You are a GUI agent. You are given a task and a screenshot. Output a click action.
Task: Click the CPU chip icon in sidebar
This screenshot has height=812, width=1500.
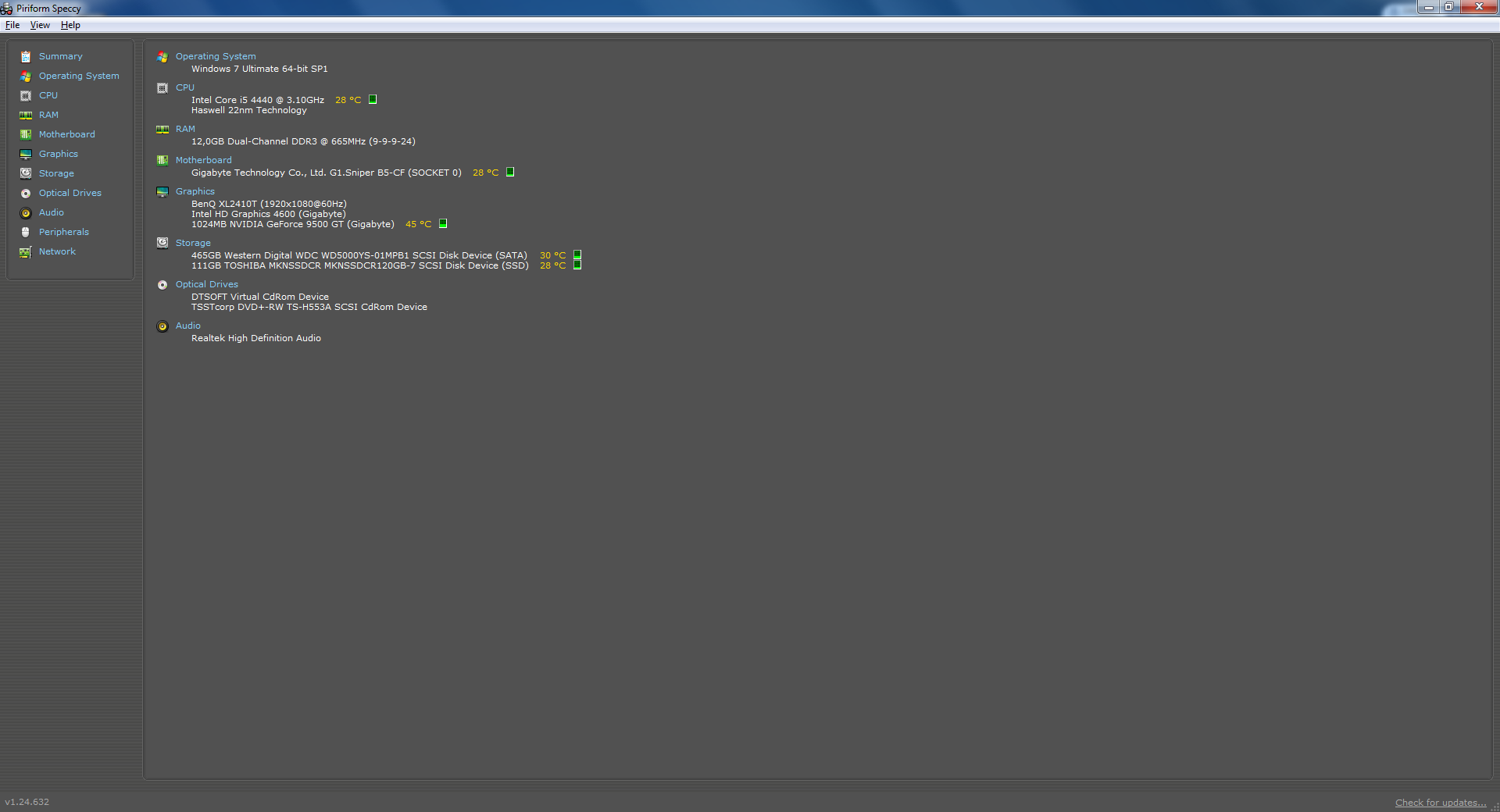point(26,96)
